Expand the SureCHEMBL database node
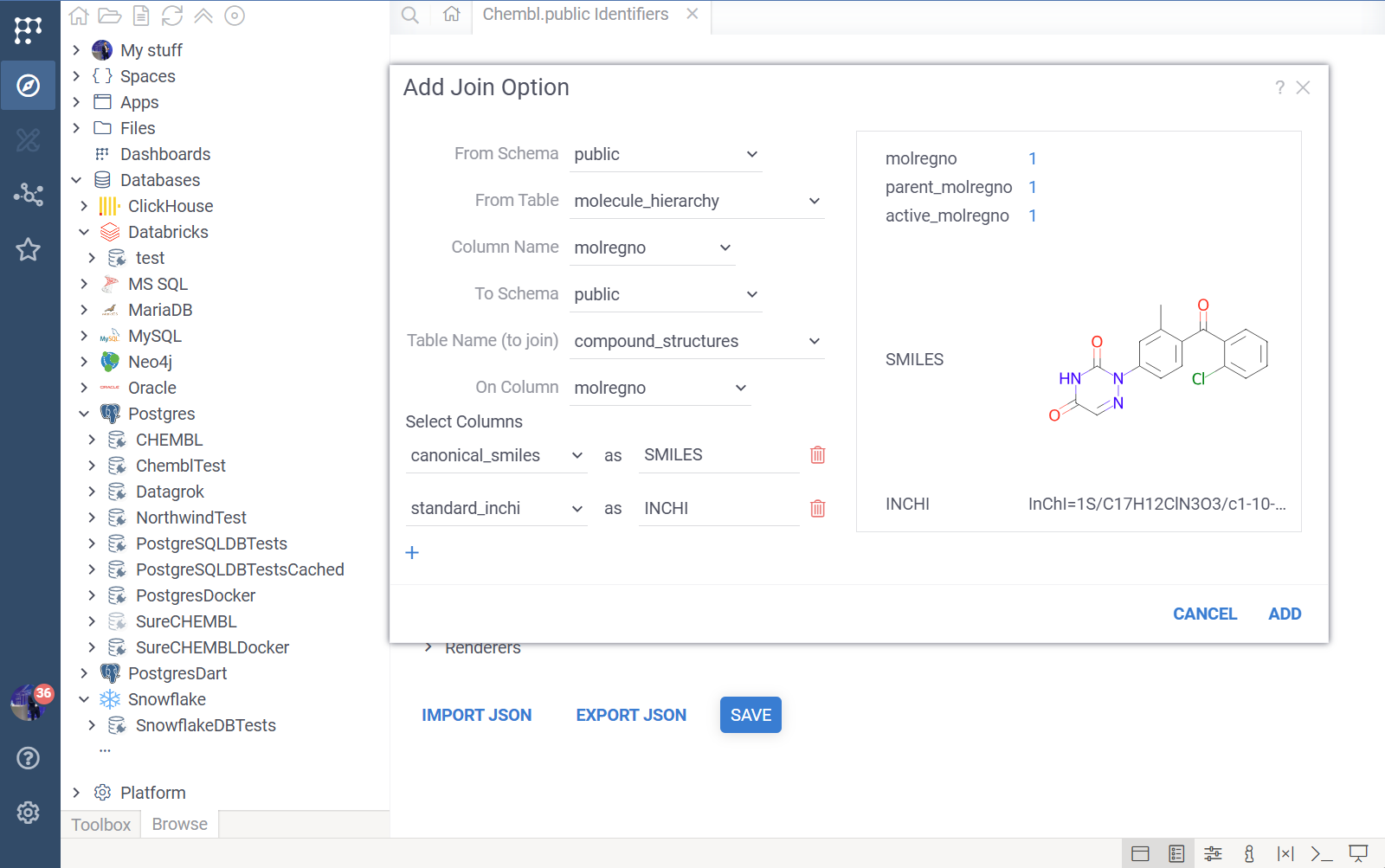1385x868 pixels. [x=92, y=620]
